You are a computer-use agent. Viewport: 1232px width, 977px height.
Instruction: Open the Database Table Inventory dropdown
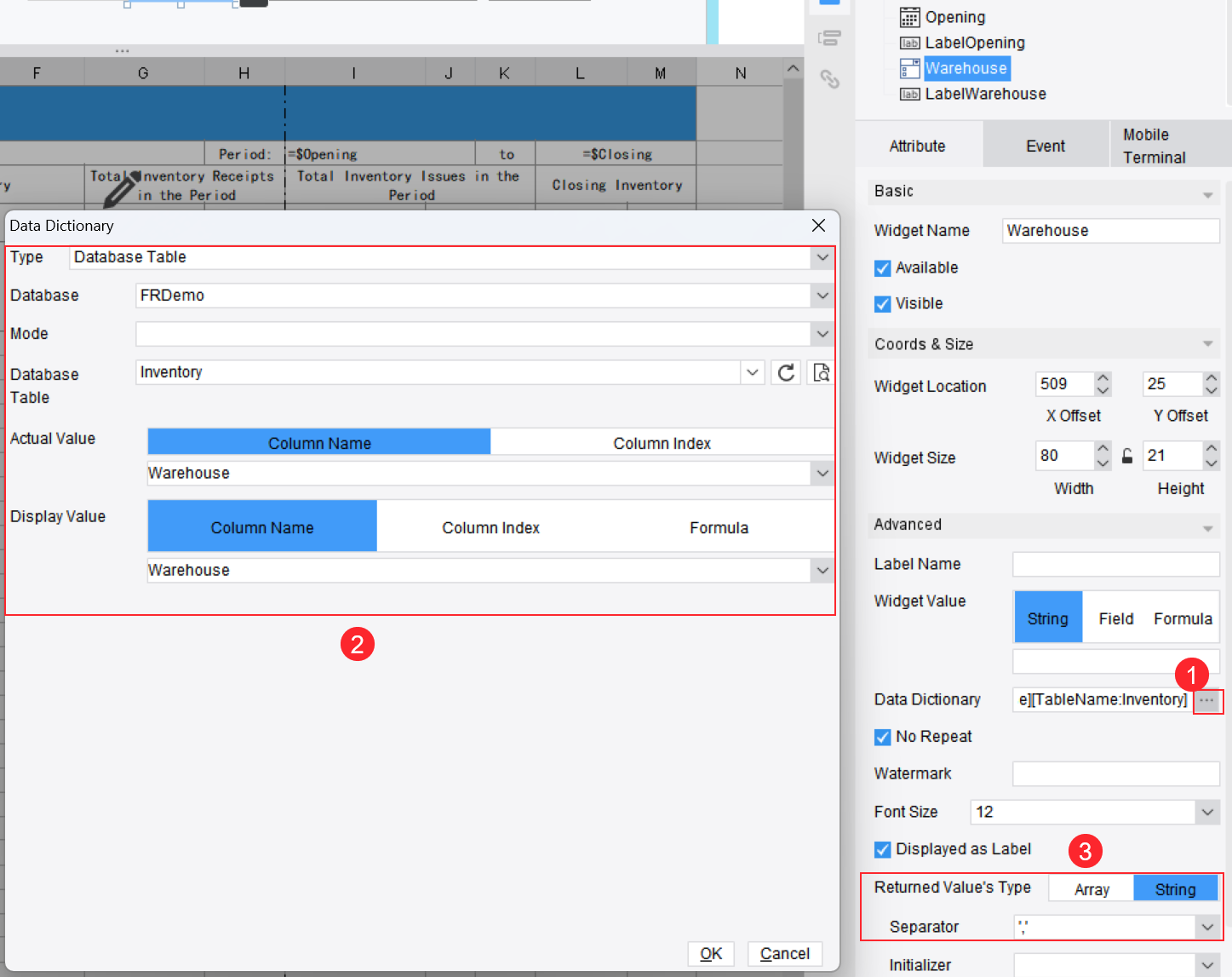click(752, 372)
